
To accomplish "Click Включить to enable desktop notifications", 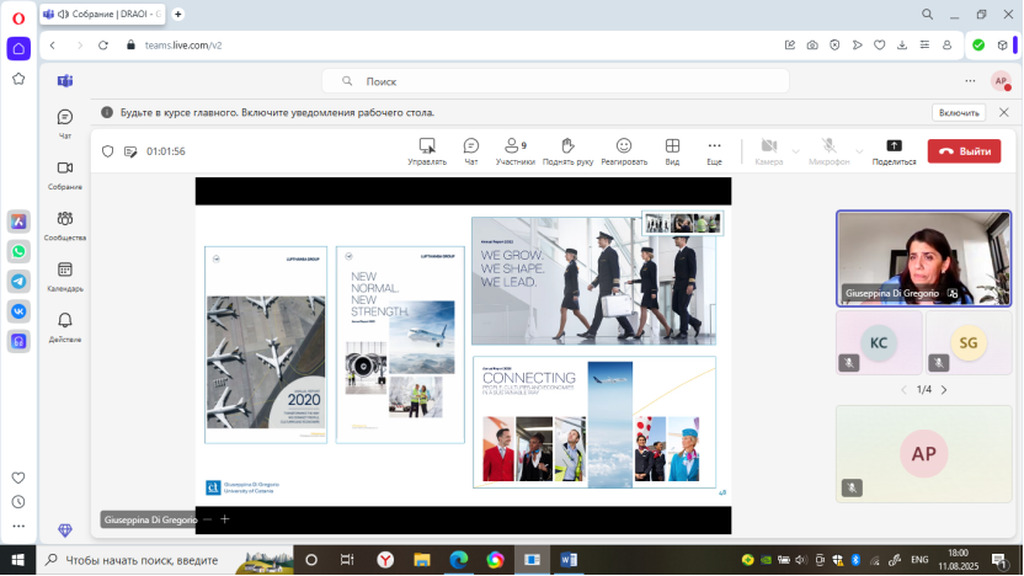I will pyautogui.click(x=958, y=113).
